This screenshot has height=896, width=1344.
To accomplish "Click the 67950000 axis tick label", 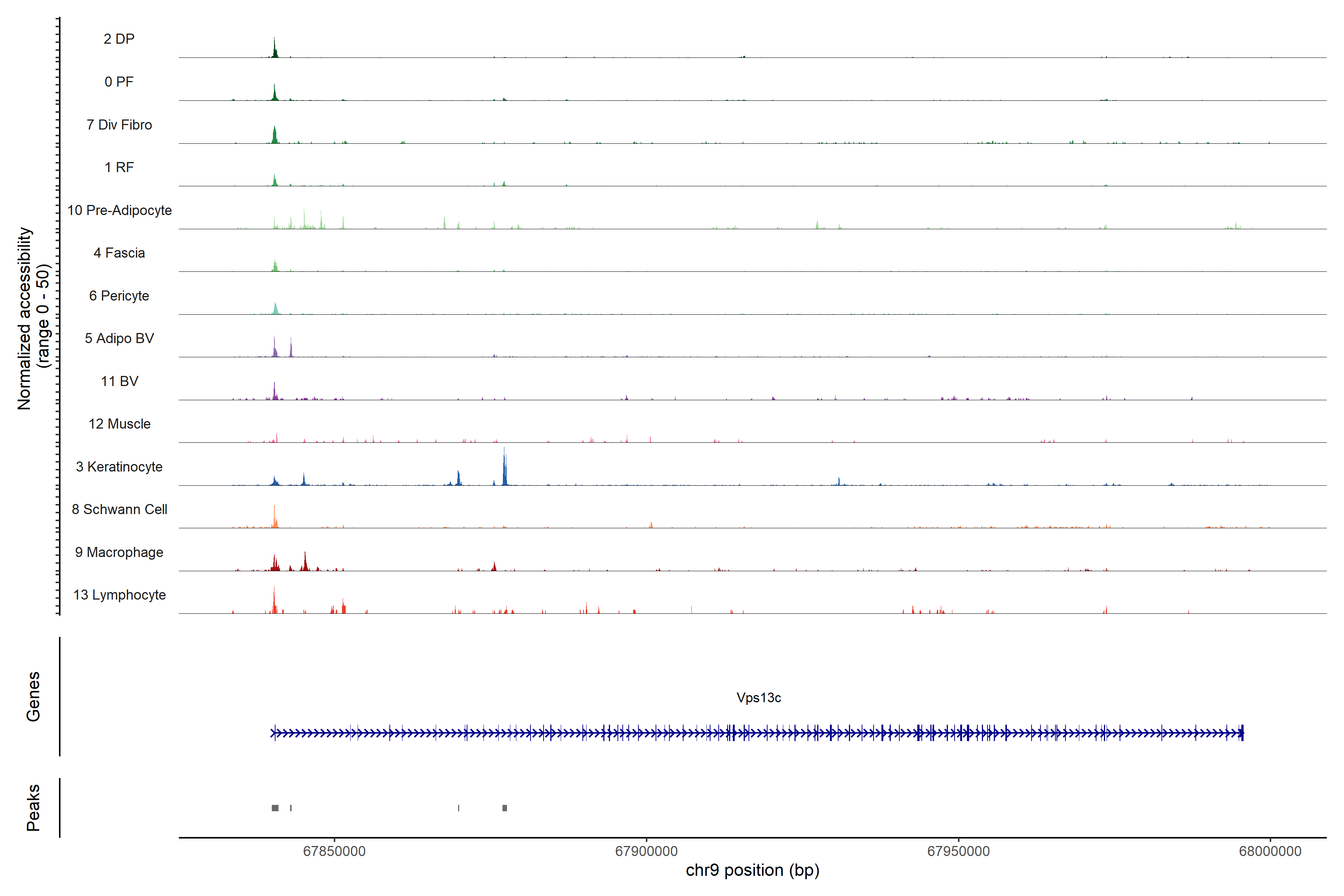I will [958, 851].
